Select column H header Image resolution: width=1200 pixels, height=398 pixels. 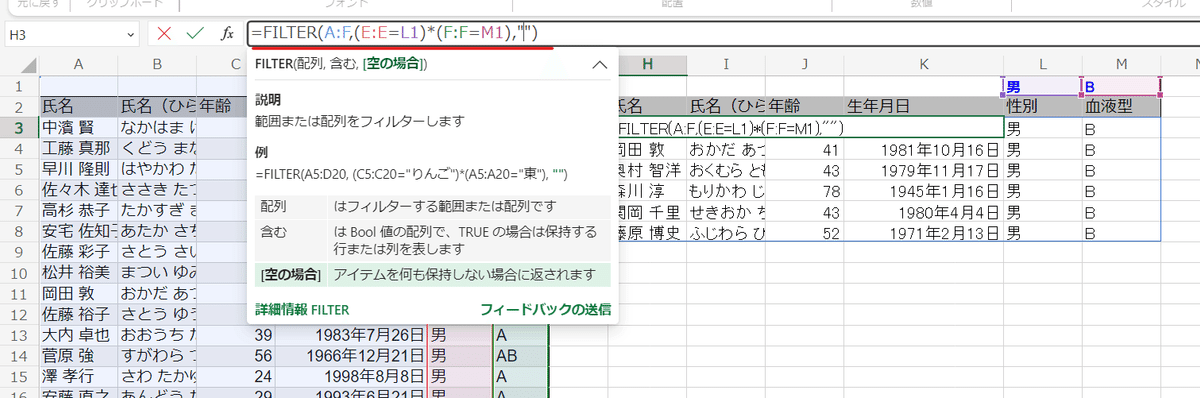[x=648, y=64]
